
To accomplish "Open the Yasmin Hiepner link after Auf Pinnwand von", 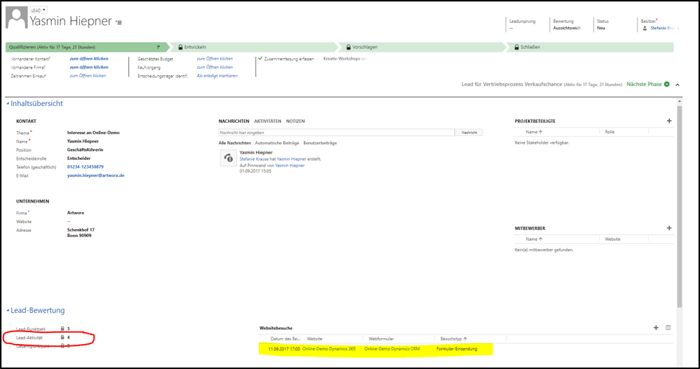I will tap(290, 165).
